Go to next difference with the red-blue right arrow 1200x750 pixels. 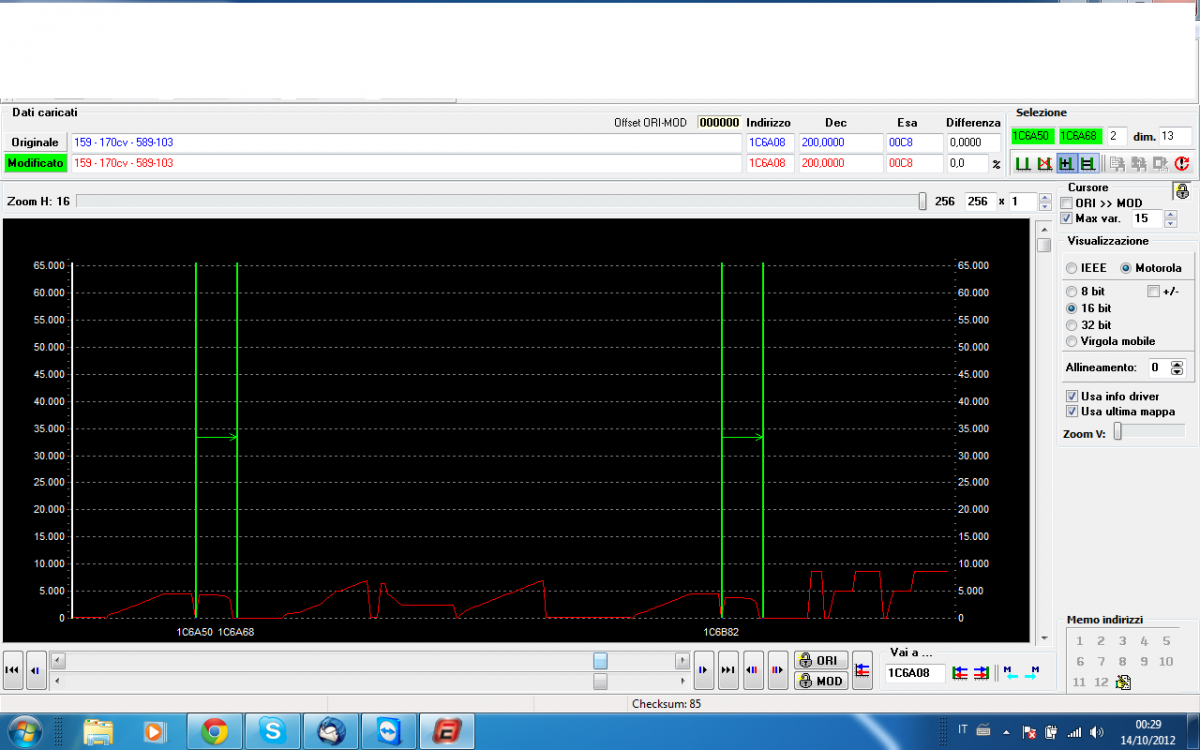pyautogui.click(x=777, y=670)
